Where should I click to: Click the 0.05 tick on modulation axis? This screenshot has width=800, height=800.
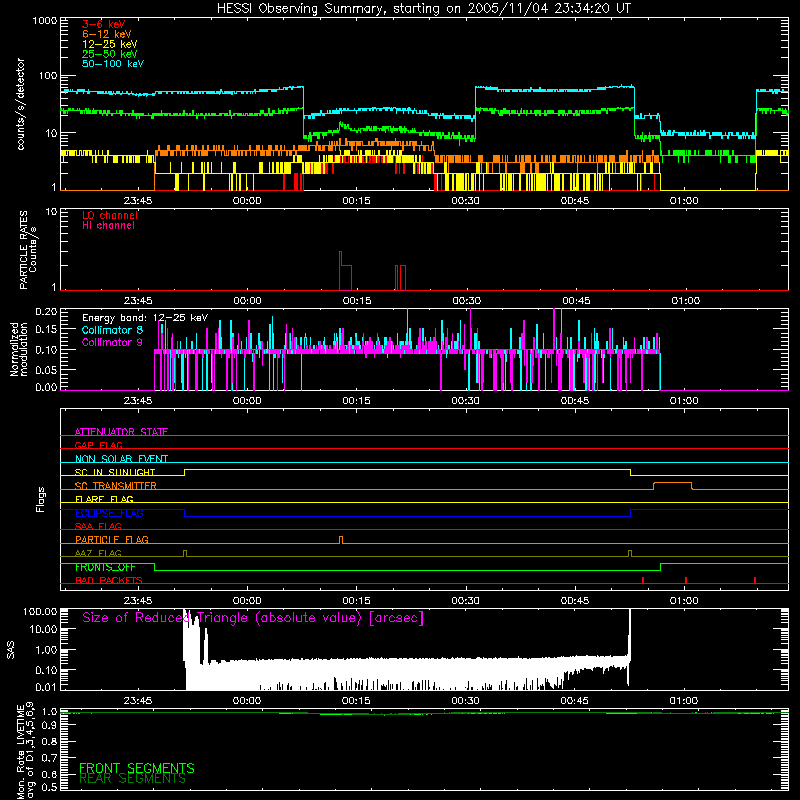(x=46, y=369)
